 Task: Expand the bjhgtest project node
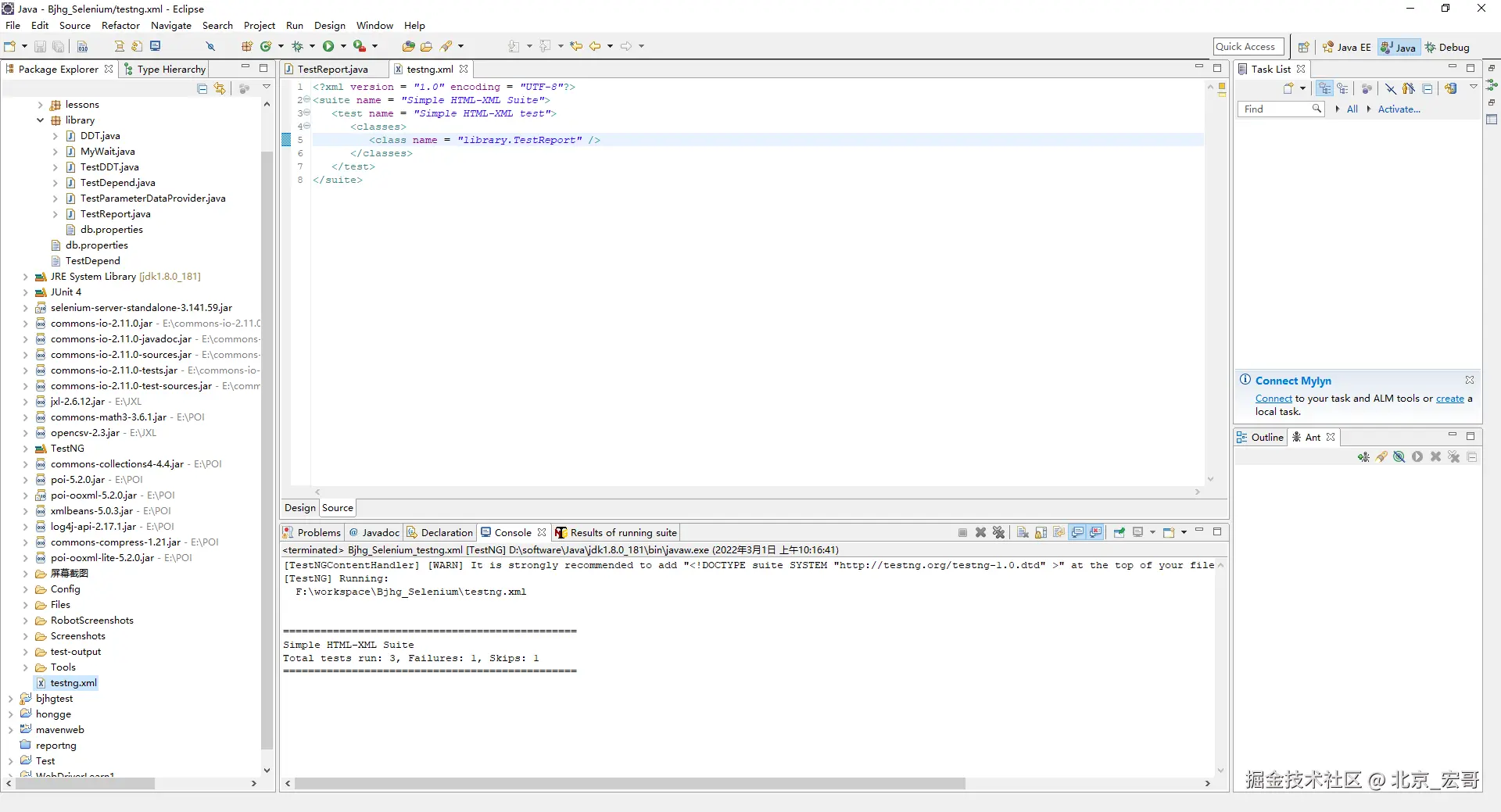click(11, 699)
